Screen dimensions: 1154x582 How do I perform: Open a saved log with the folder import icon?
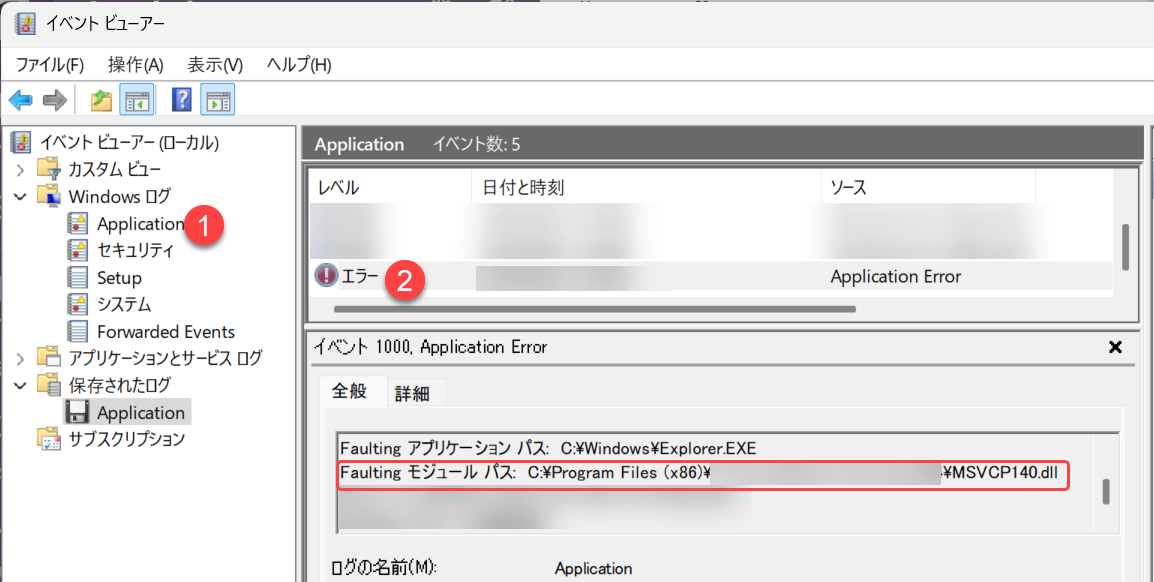pos(100,99)
